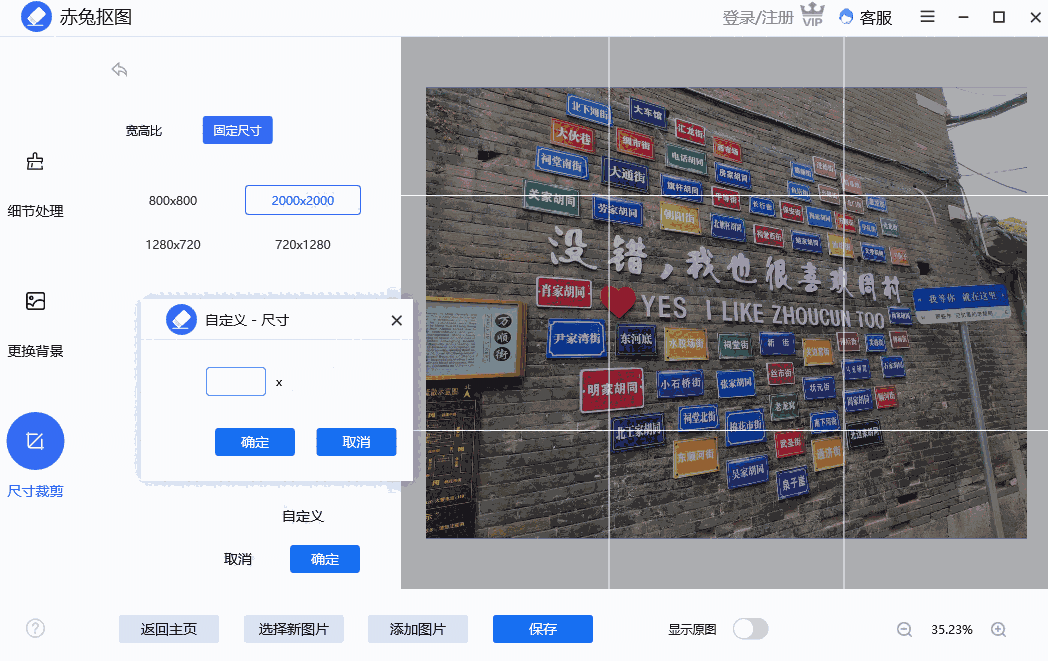Toggle the 显示原图 switch
Viewport: 1048px width, 661px height.
[750, 629]
